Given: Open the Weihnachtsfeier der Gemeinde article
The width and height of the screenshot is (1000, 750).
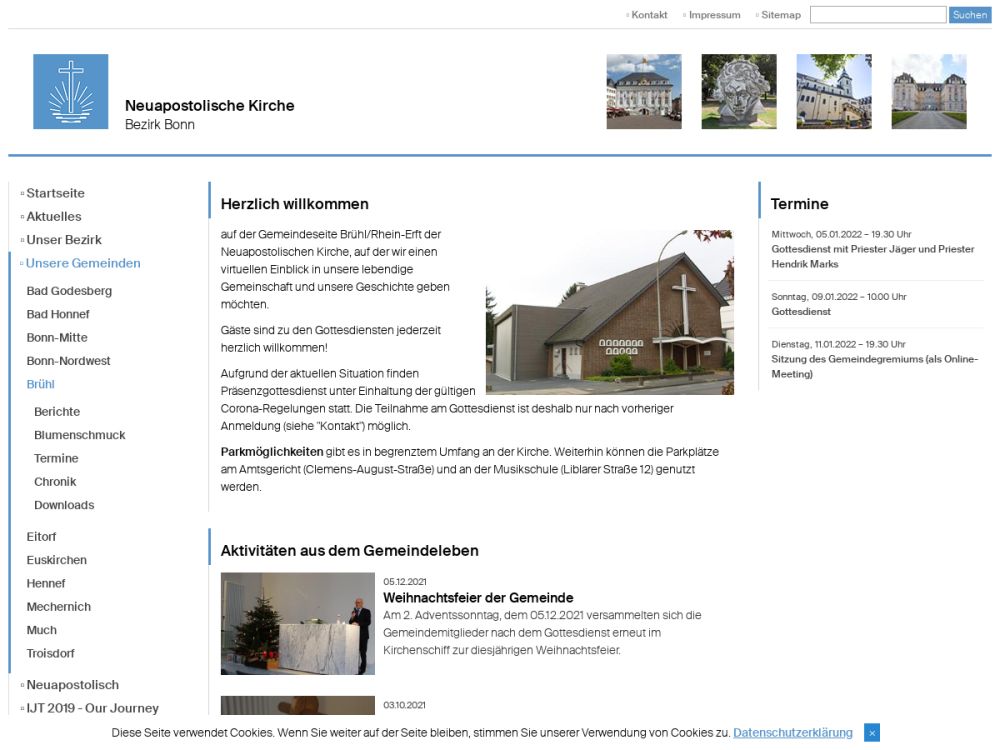Looking at the screenshot, I should 478,598.
